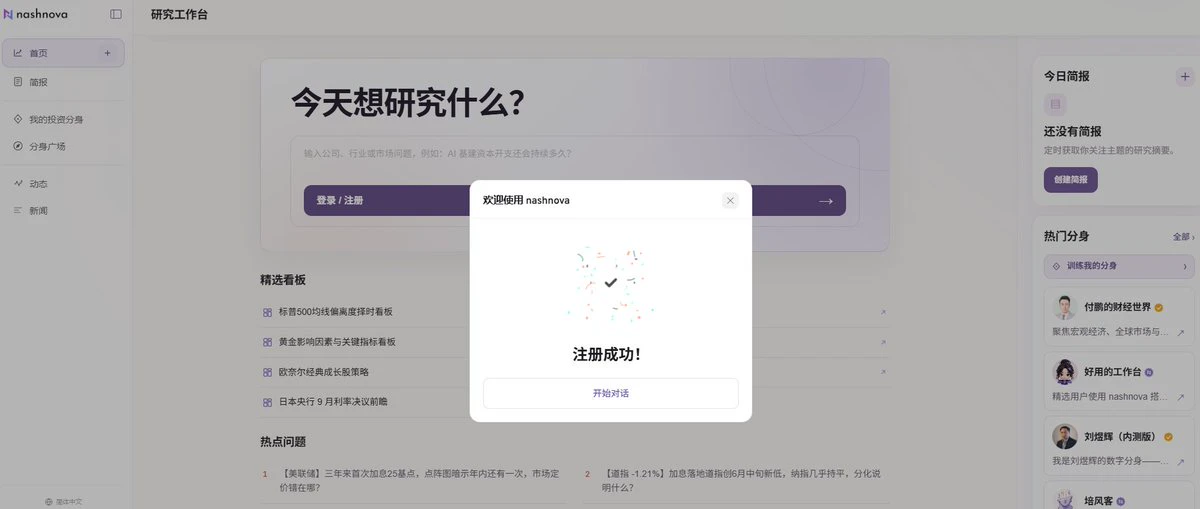Expand 训练我的分身 chevron row

pyautogui.click(x=1119, y=266)
